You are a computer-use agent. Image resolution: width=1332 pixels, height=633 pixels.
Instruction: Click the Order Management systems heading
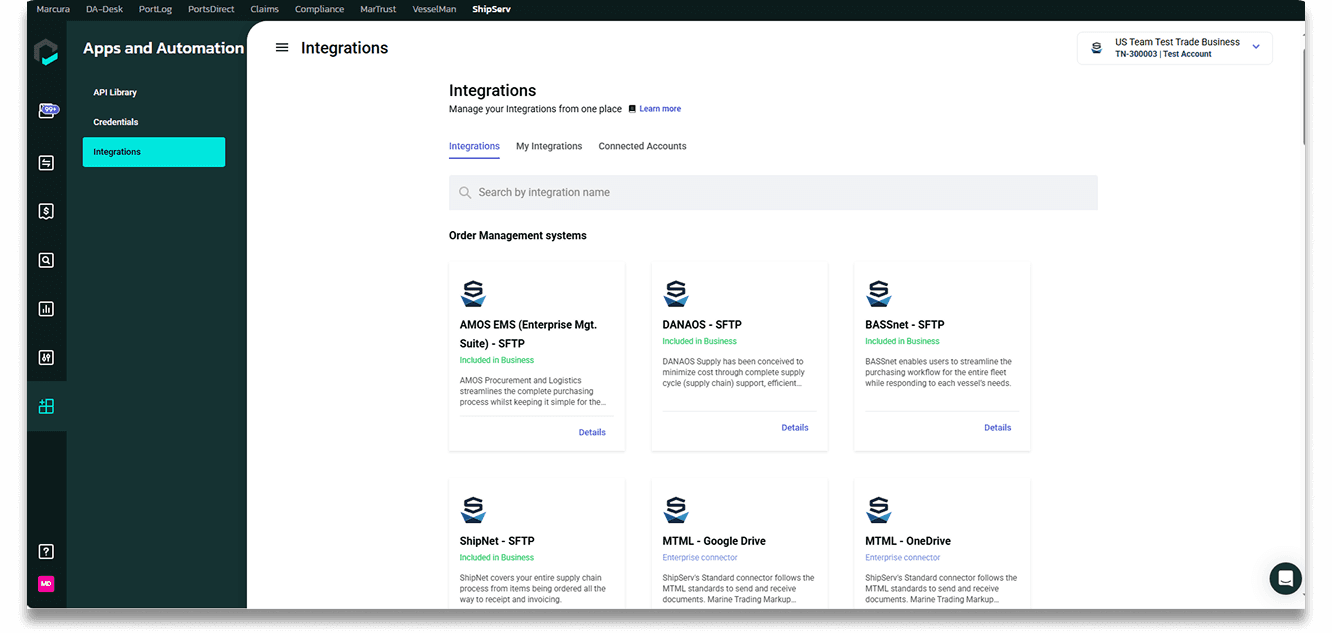click(518, 236)
